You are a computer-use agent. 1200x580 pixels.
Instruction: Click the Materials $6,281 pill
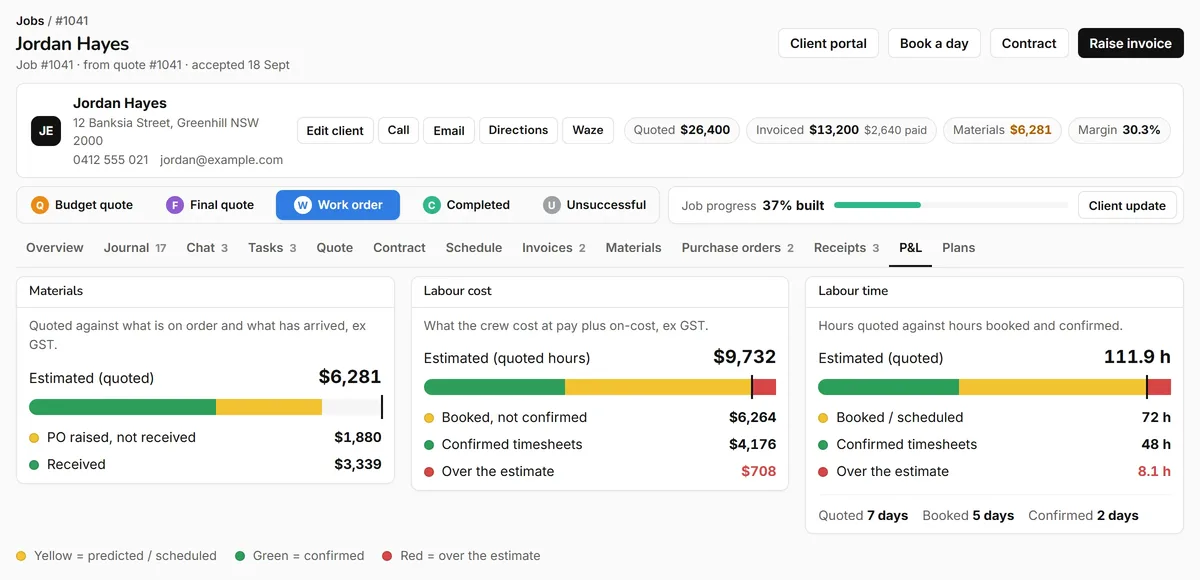pos(1002,130)
